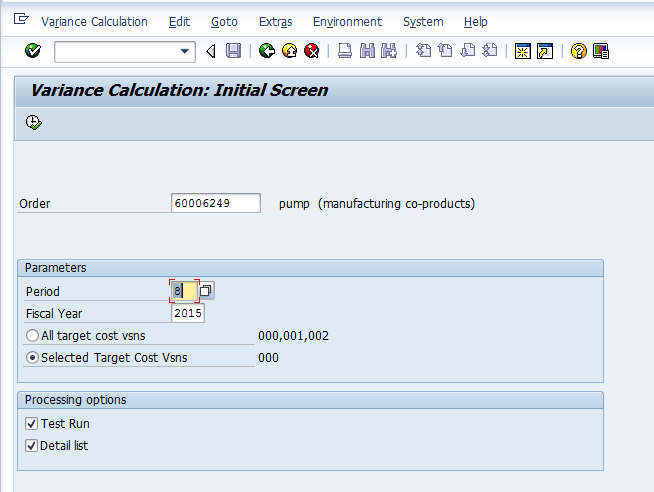
Task: Click the red Cancel icon
Action: click(311, 51)
